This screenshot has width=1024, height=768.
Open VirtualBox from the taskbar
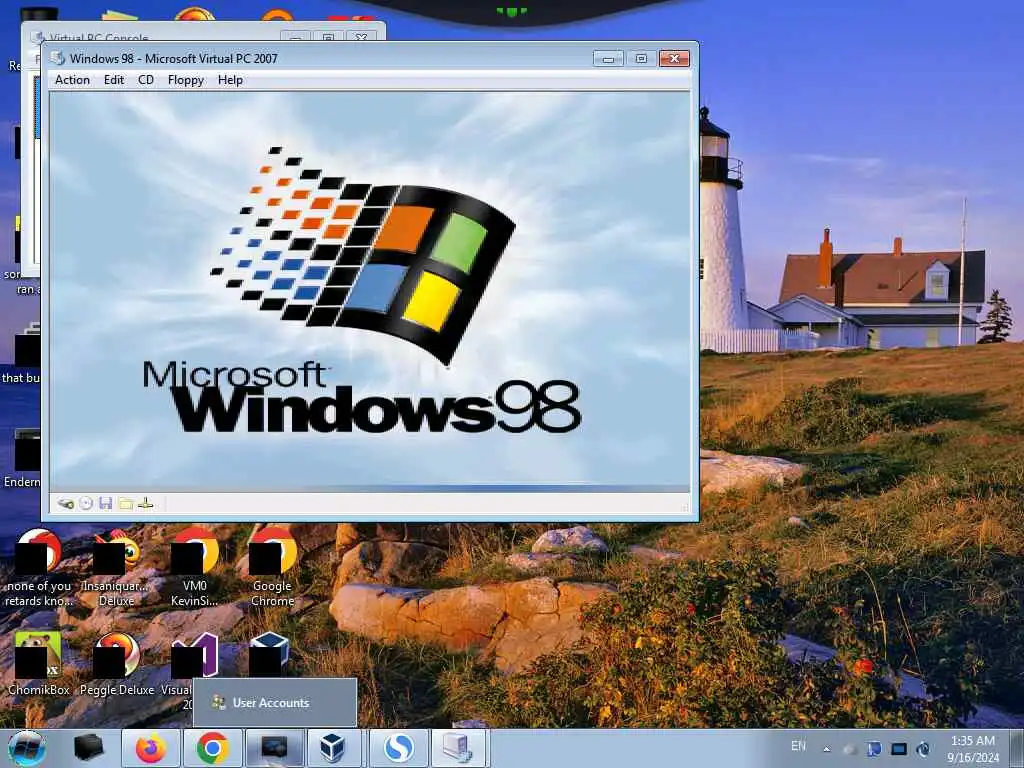[333, 748]
